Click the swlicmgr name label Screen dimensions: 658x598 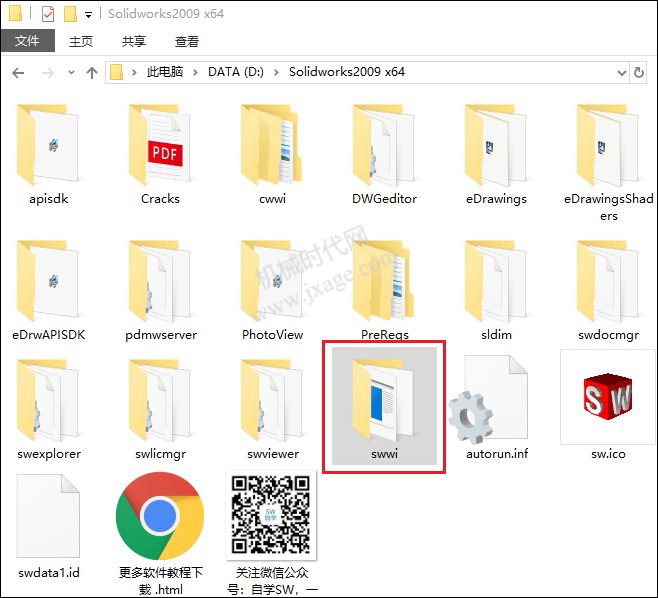click(x=160, y=454)
